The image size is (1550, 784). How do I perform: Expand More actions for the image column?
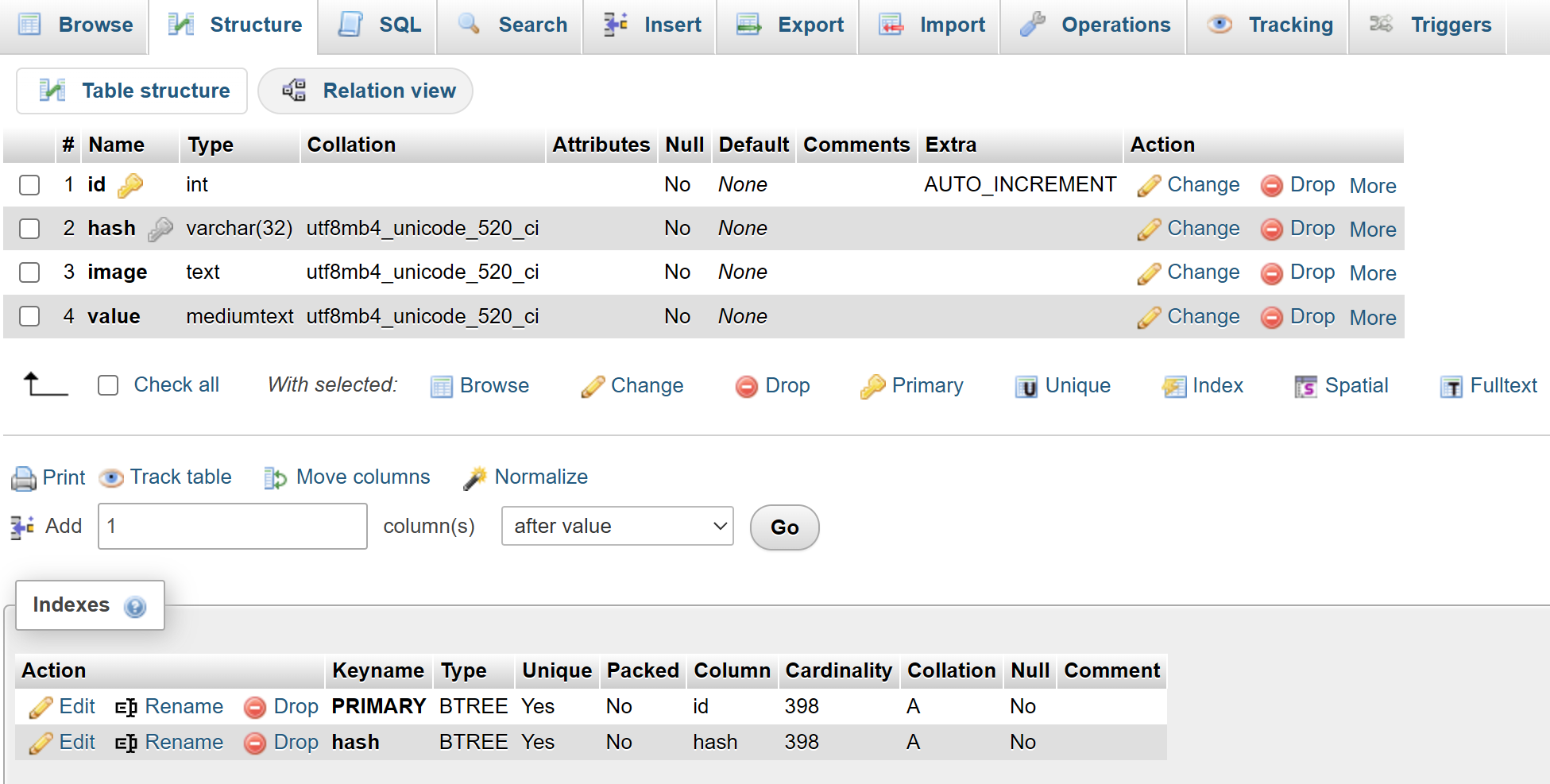point(1373,273)
